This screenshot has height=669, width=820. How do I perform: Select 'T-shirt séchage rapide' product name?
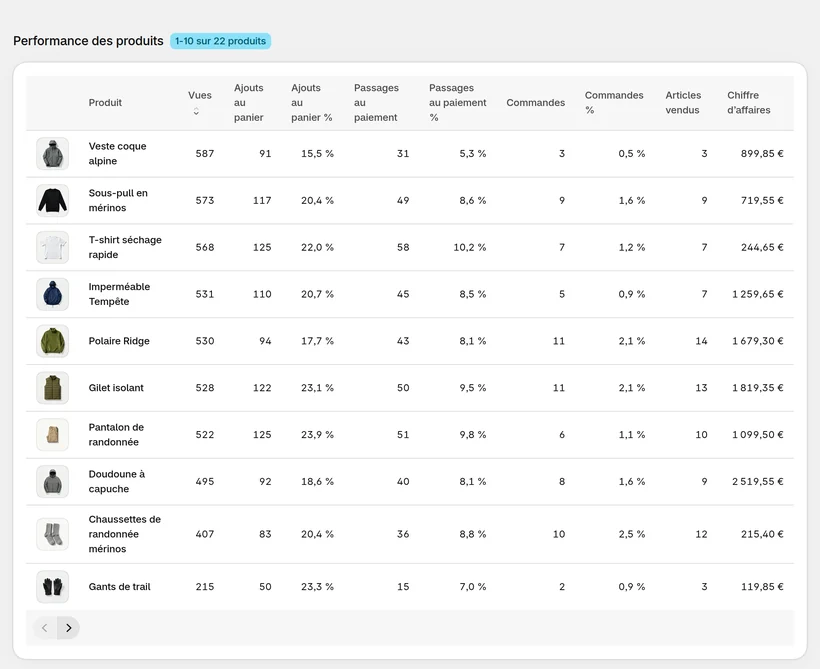point(125,247)
